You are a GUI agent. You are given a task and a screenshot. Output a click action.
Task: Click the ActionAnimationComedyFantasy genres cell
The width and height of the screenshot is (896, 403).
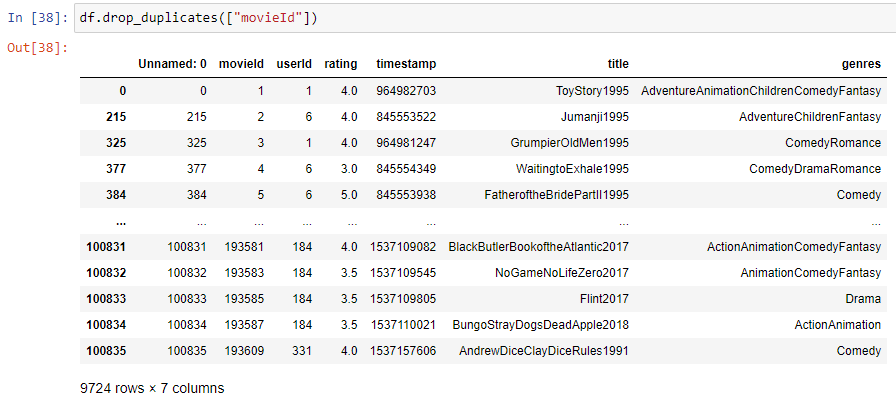[794, 247]
